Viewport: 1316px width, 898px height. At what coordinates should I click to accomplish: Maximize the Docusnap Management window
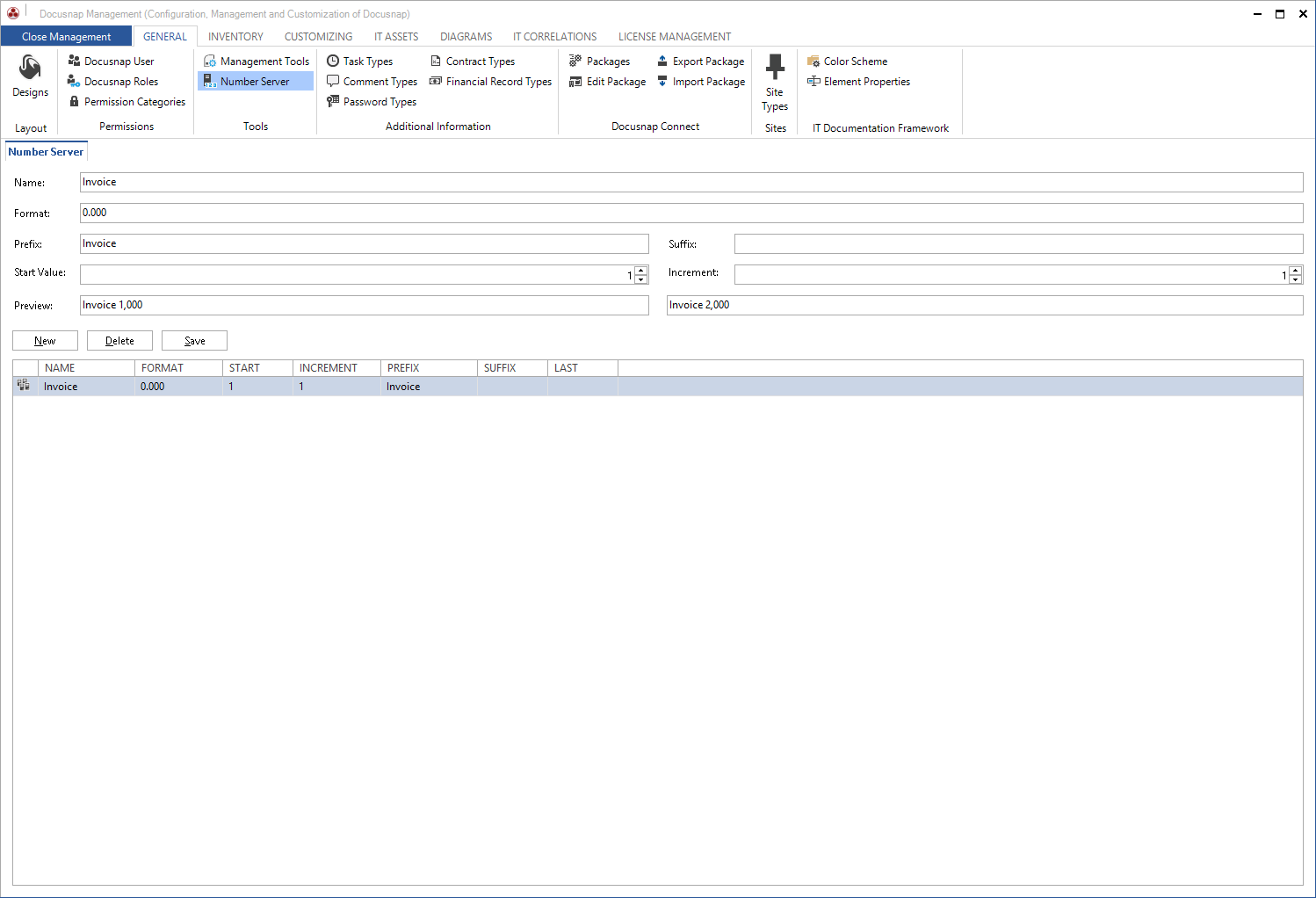click(x=1280, y=13)
